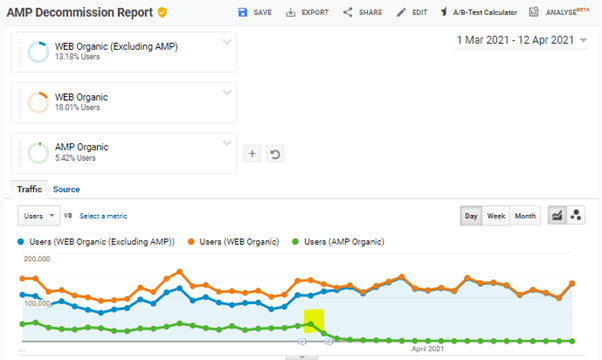Image resolution: width=602 pixels, height=360 pixels.
Task: Click the reset segments undo icon
Action: [x=275, y=154]
